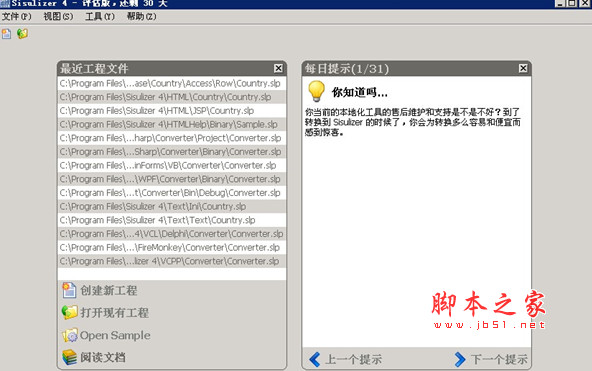Open the 文件(F) menu
Viewport: 592px width, 371px height.
[x=17, y=17]
